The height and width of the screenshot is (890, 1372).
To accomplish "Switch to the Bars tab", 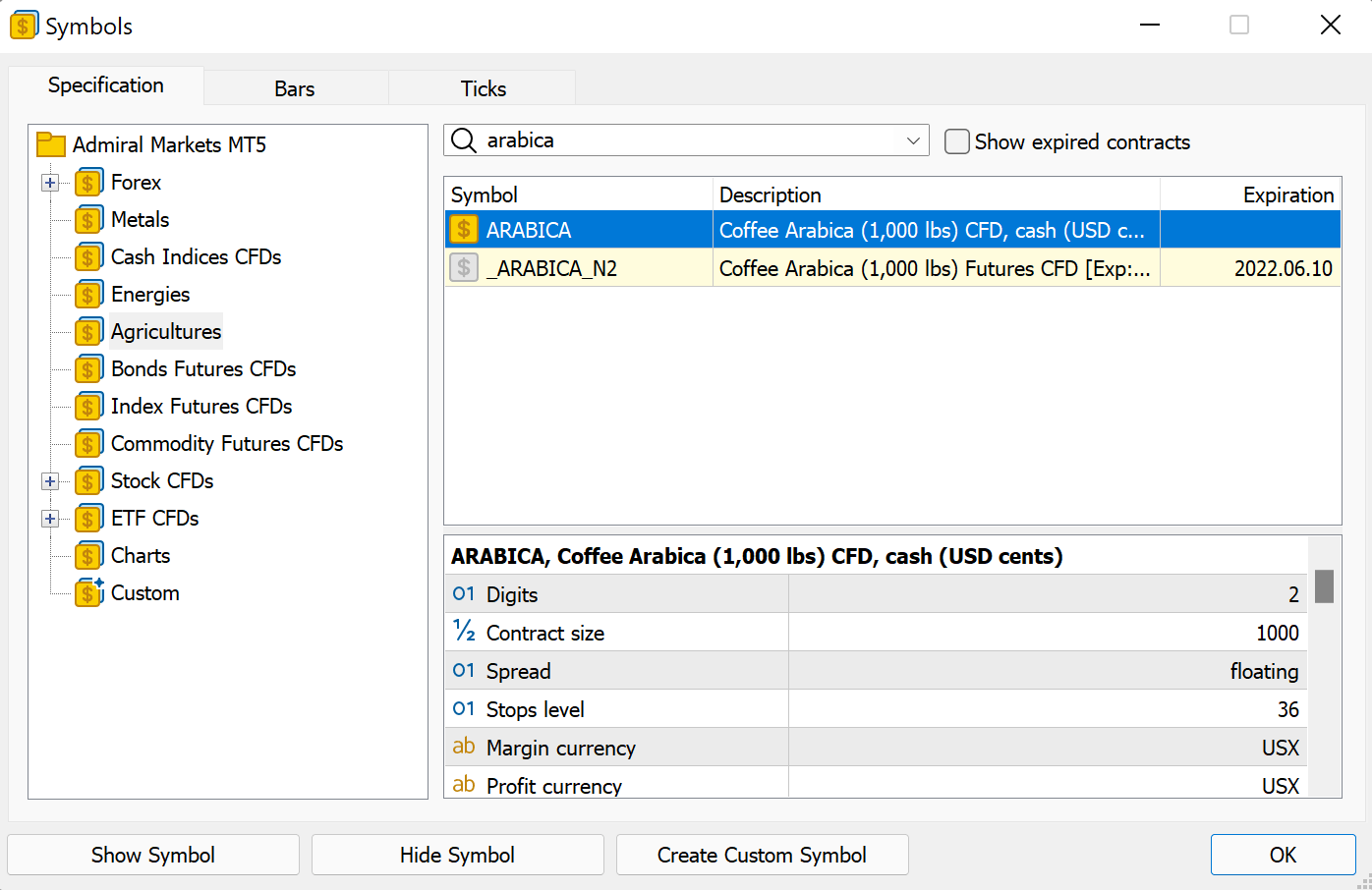I will (295, 88).
